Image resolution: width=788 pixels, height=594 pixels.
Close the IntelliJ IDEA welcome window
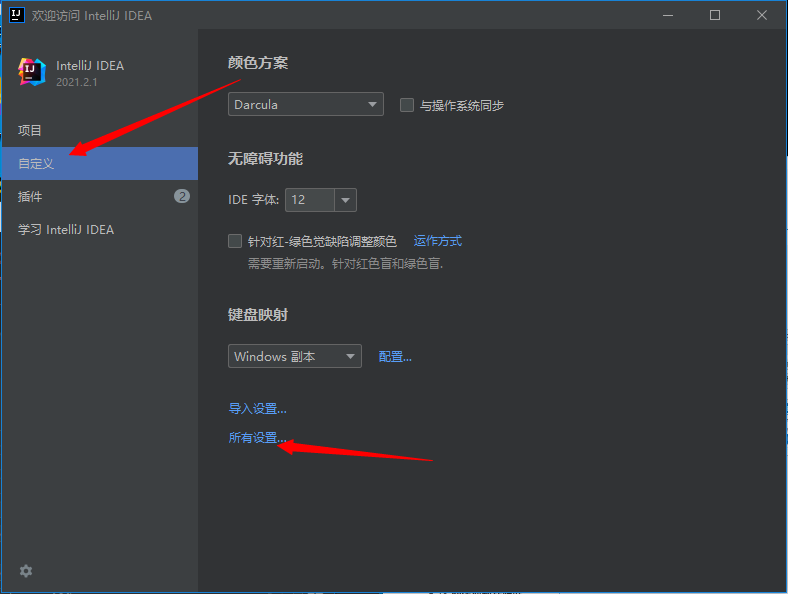click(761, 15)
